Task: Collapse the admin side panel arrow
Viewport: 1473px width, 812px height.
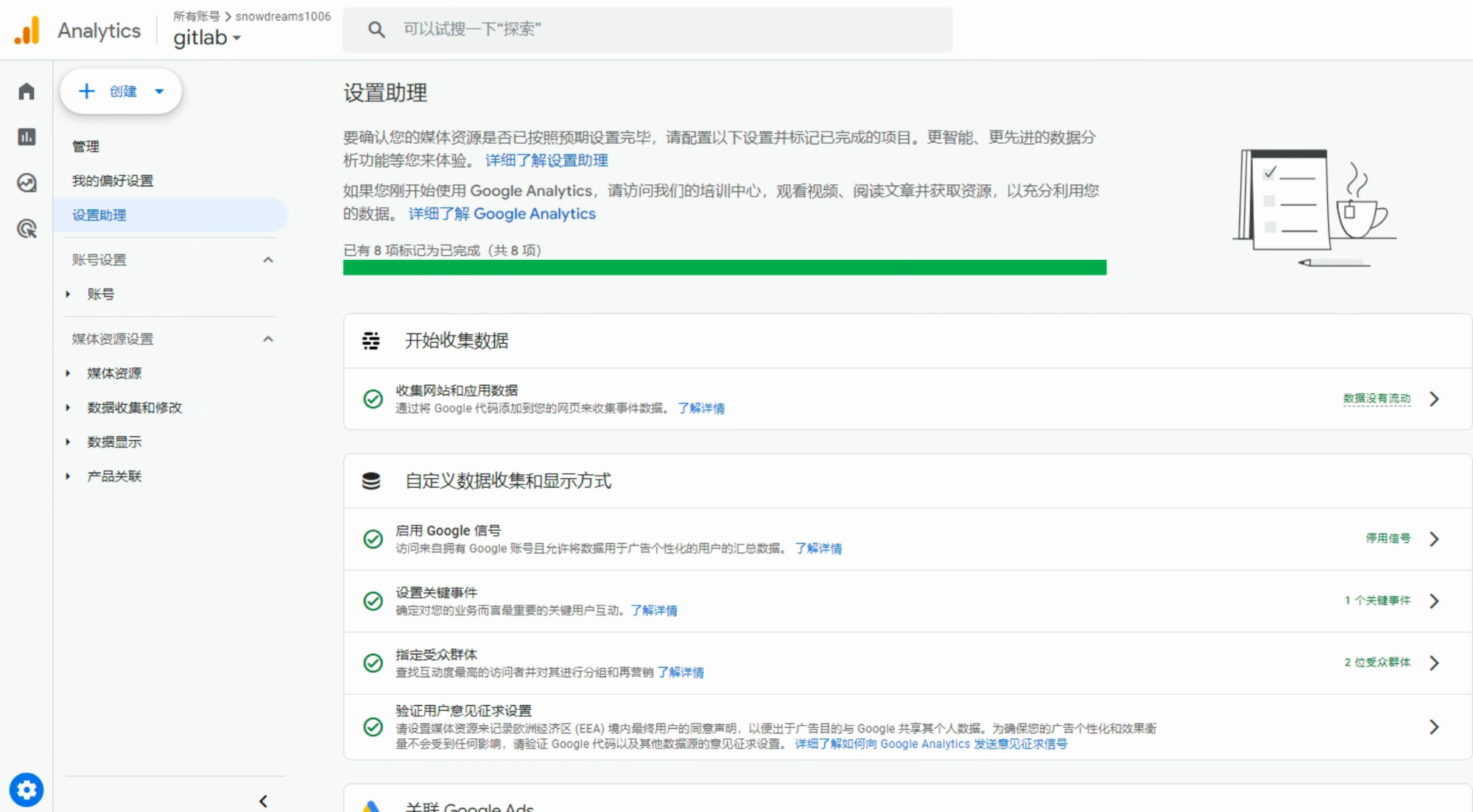Action: point(263,801)
